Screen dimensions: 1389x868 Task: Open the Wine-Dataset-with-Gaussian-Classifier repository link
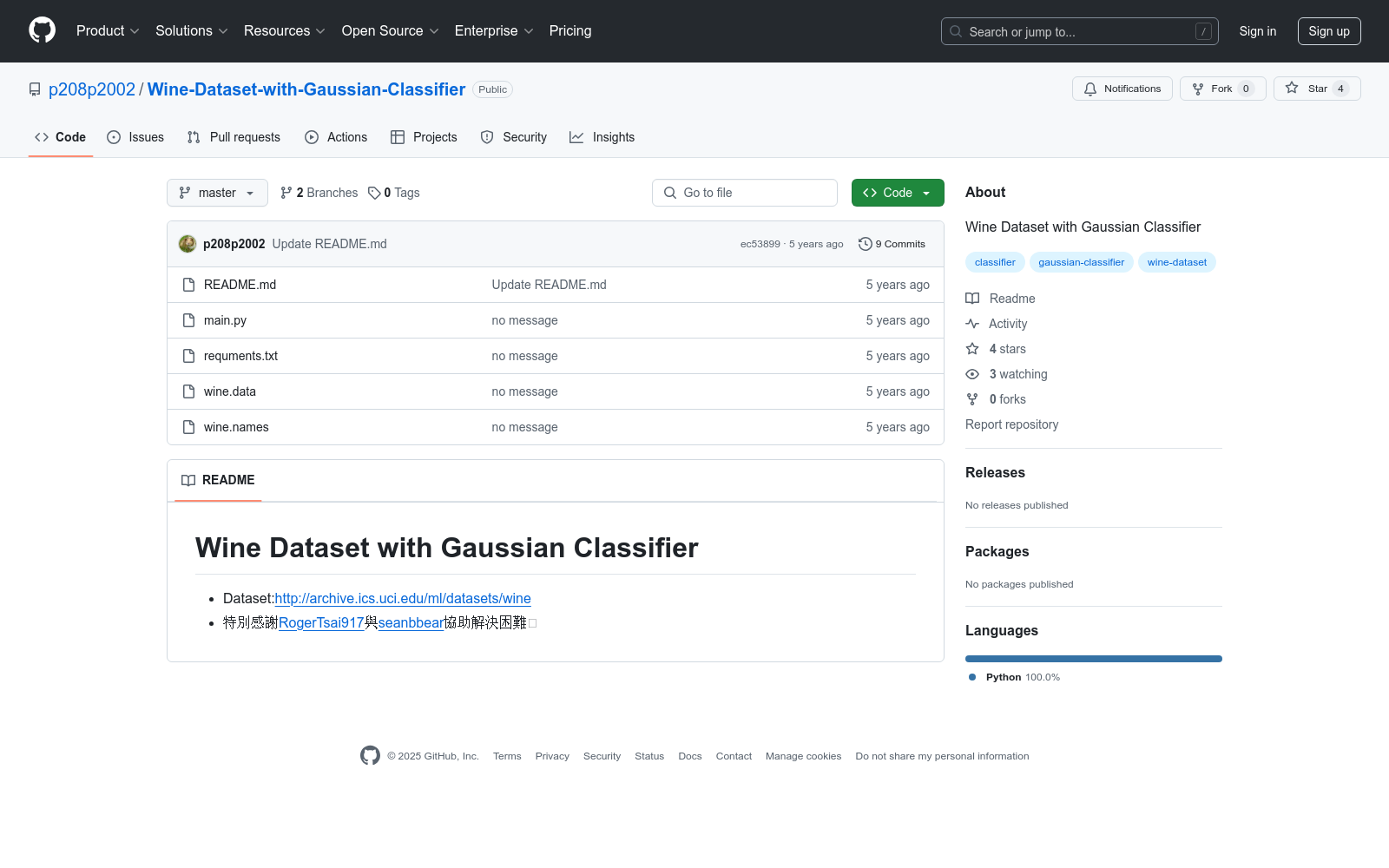(306, 89)
